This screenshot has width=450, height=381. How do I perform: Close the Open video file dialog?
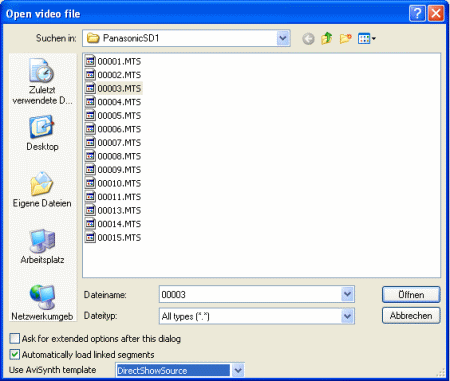pyautogui.click(x=436, y=14)
